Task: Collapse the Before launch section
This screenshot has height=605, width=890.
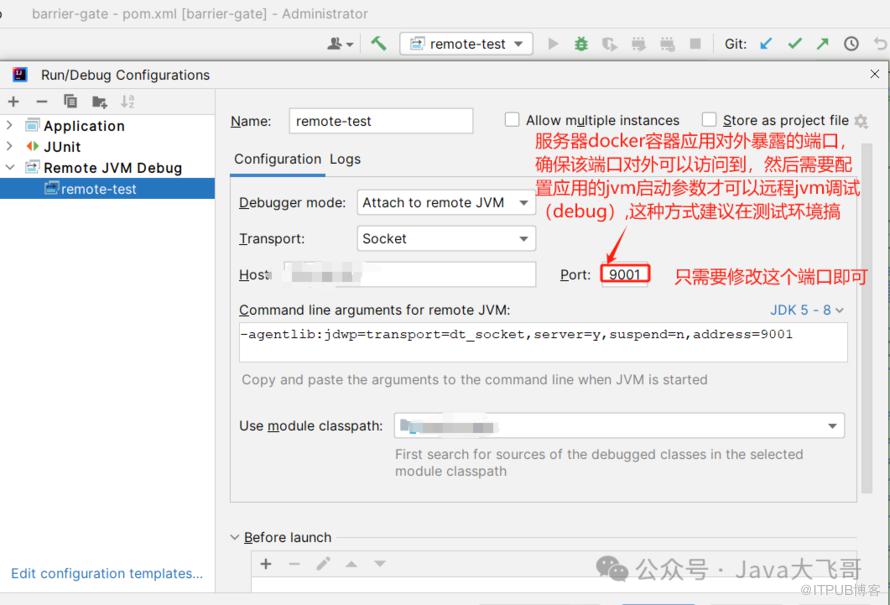Action: pyautogui.click(x=235, y=537)
